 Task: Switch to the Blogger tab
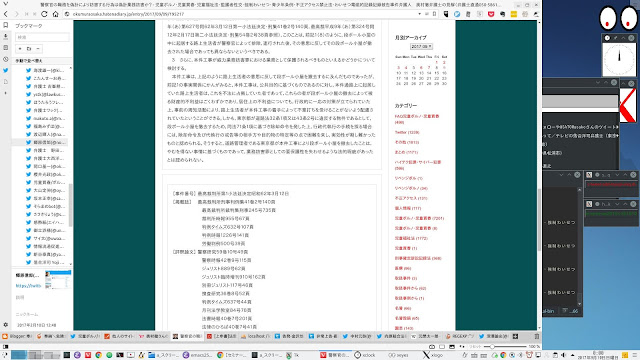[x=17, y=336]
